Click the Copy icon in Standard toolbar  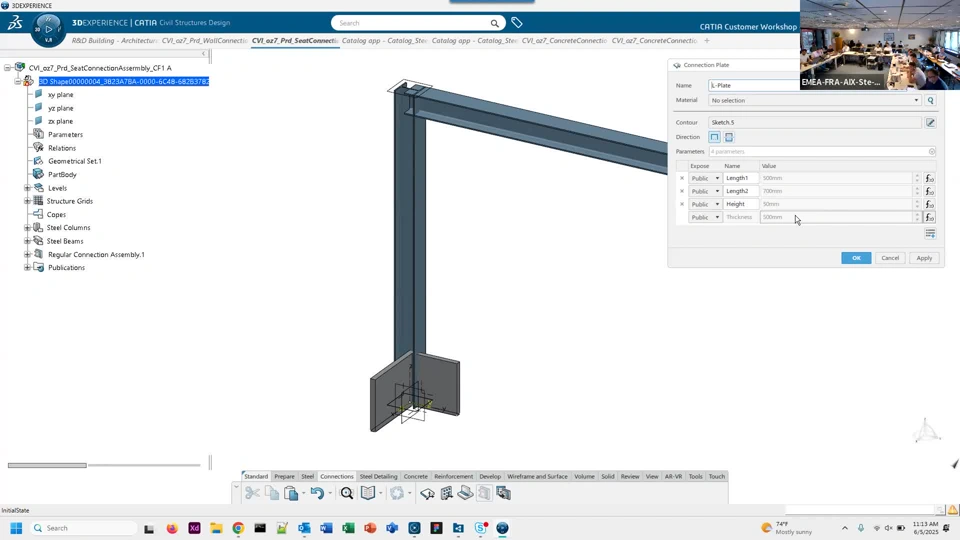tap(272, 493)
